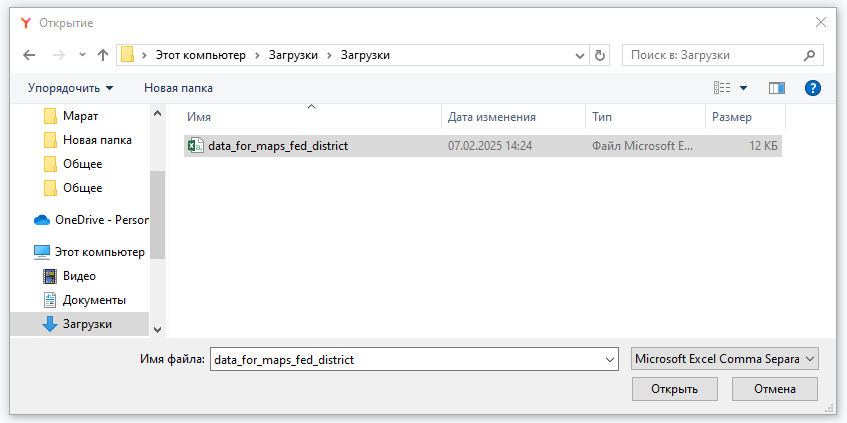Open the file type filter combo box
The image size is (847, 423).
coord(725,358)
